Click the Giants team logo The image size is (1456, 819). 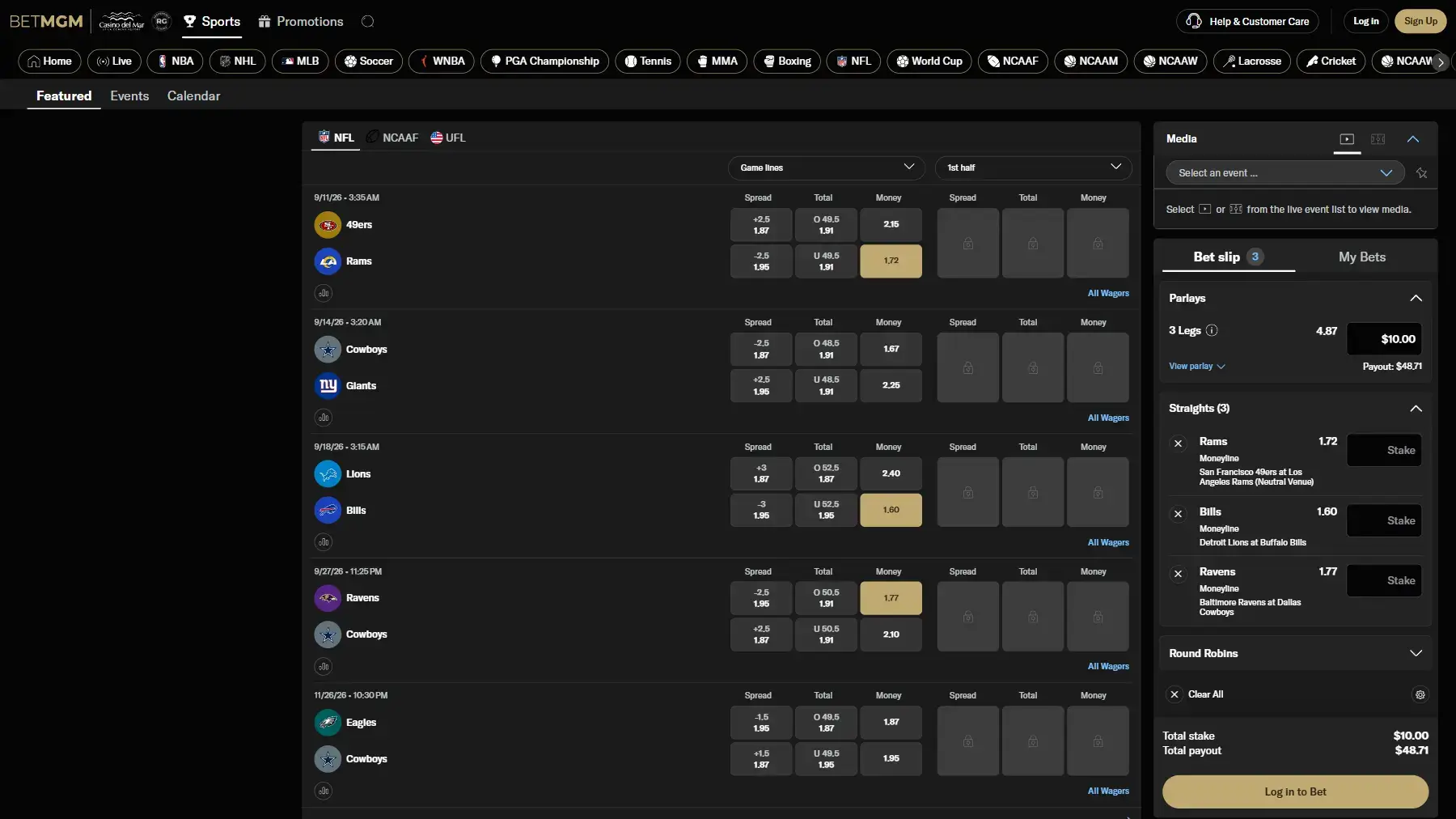[x=328, y=386]
